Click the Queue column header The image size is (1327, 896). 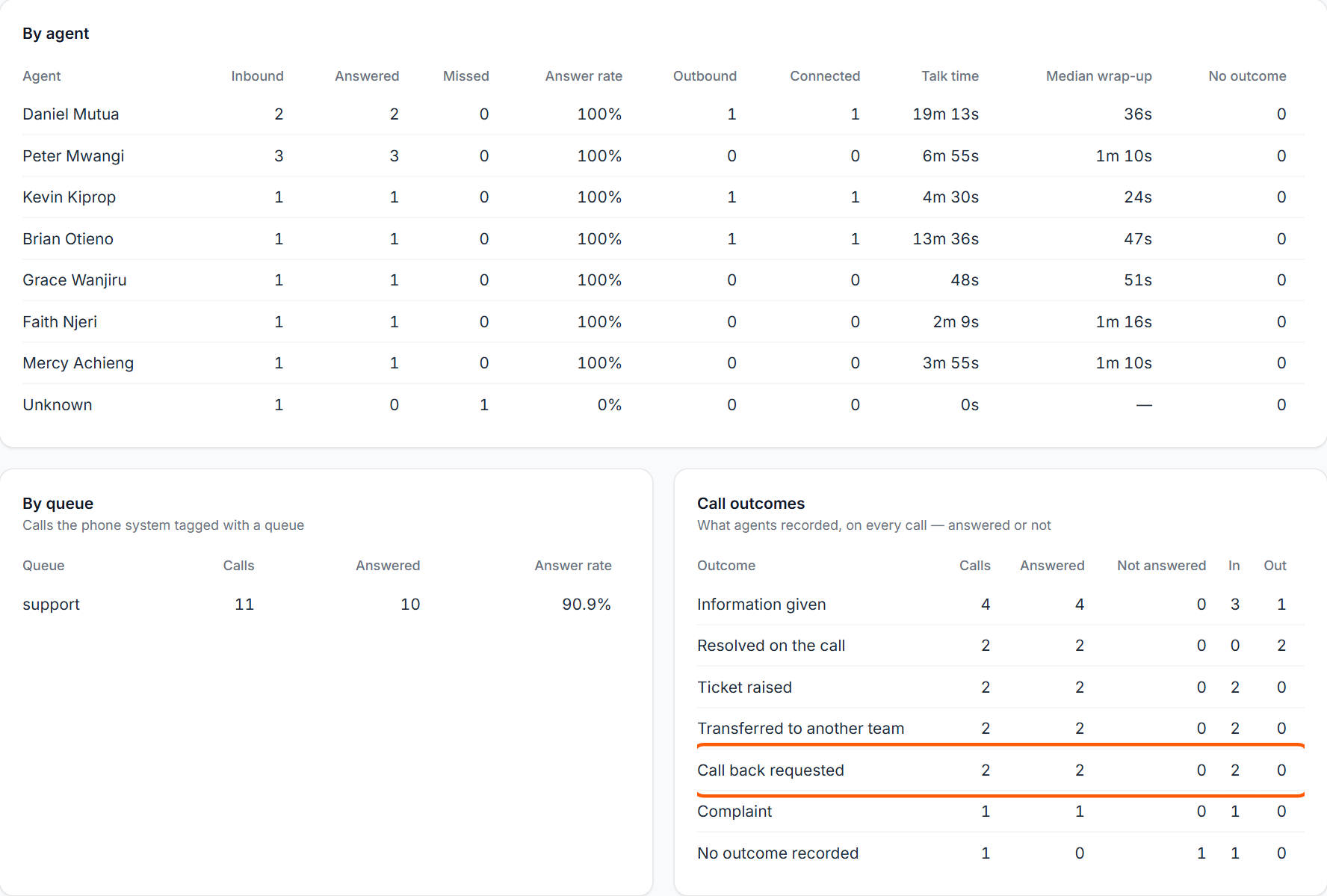[43, 566]
